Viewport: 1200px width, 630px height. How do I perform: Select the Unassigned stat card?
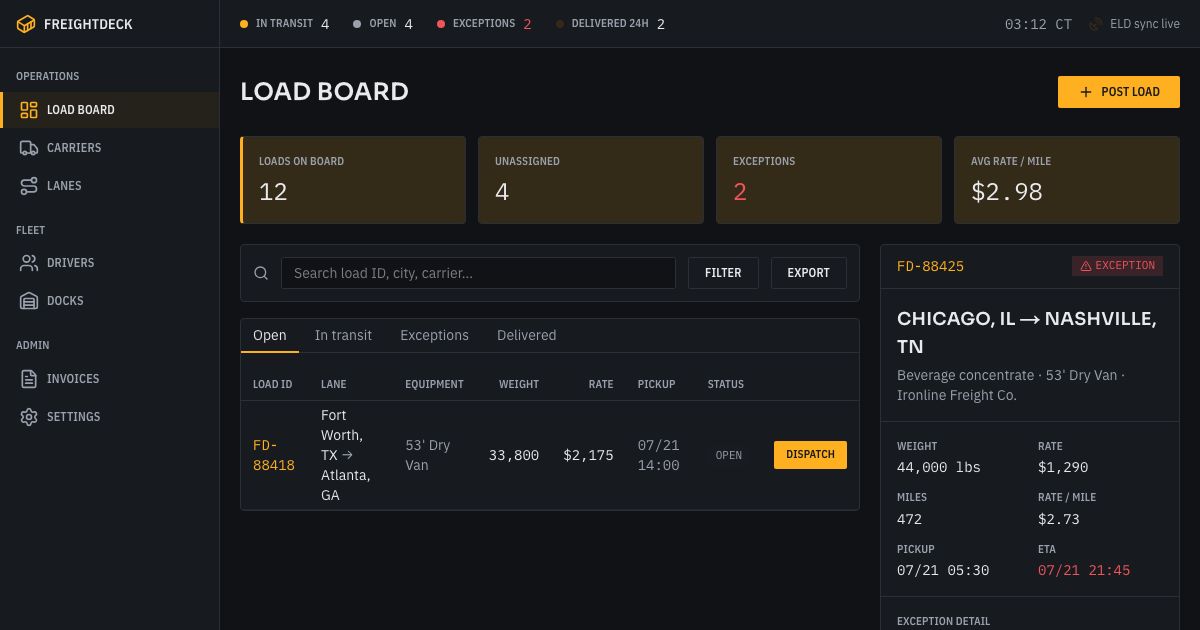point(591,180)
